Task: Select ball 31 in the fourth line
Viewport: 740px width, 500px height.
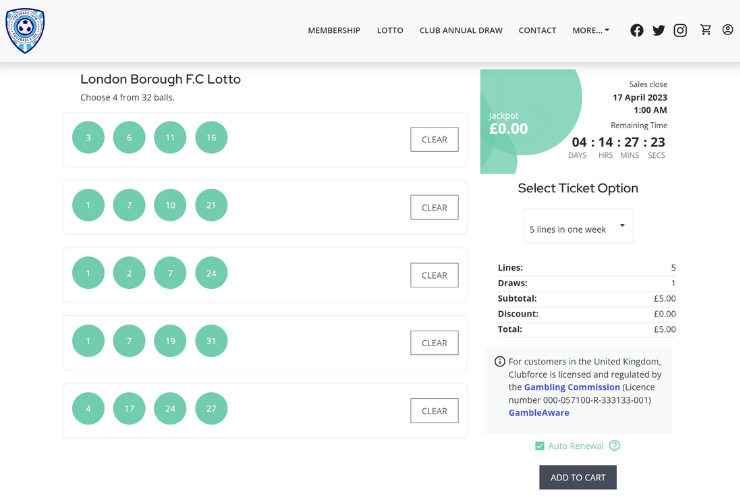Action: [211, 341]
